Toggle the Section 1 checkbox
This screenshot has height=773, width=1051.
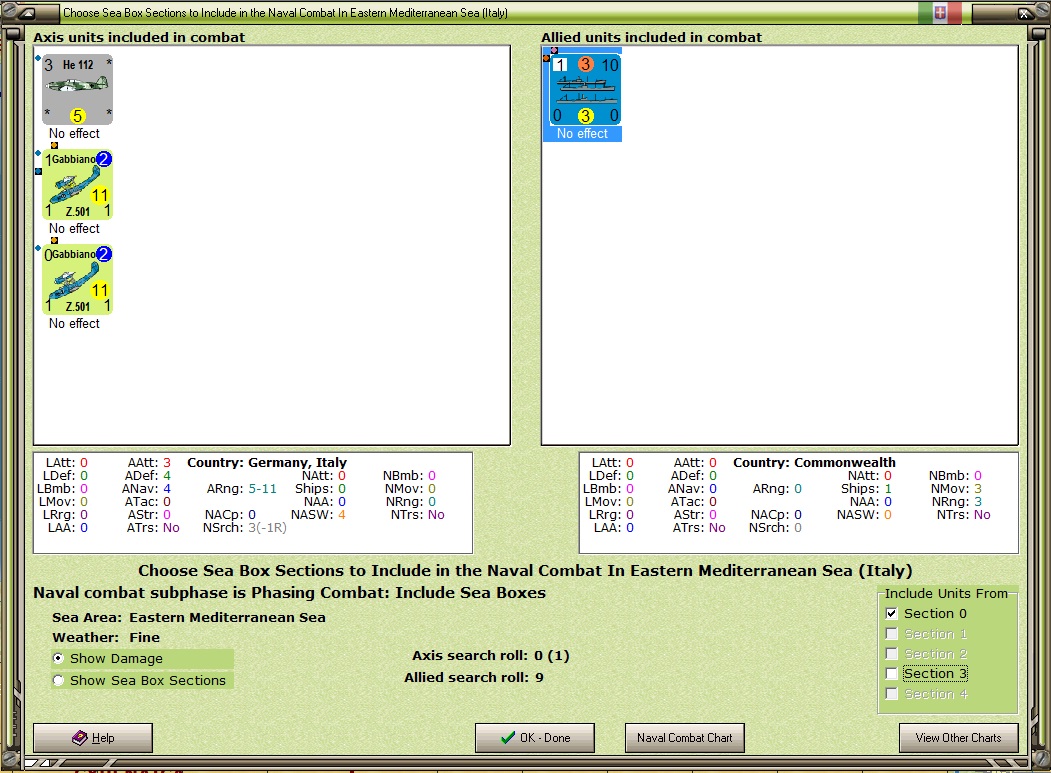[x=891, y=634]
